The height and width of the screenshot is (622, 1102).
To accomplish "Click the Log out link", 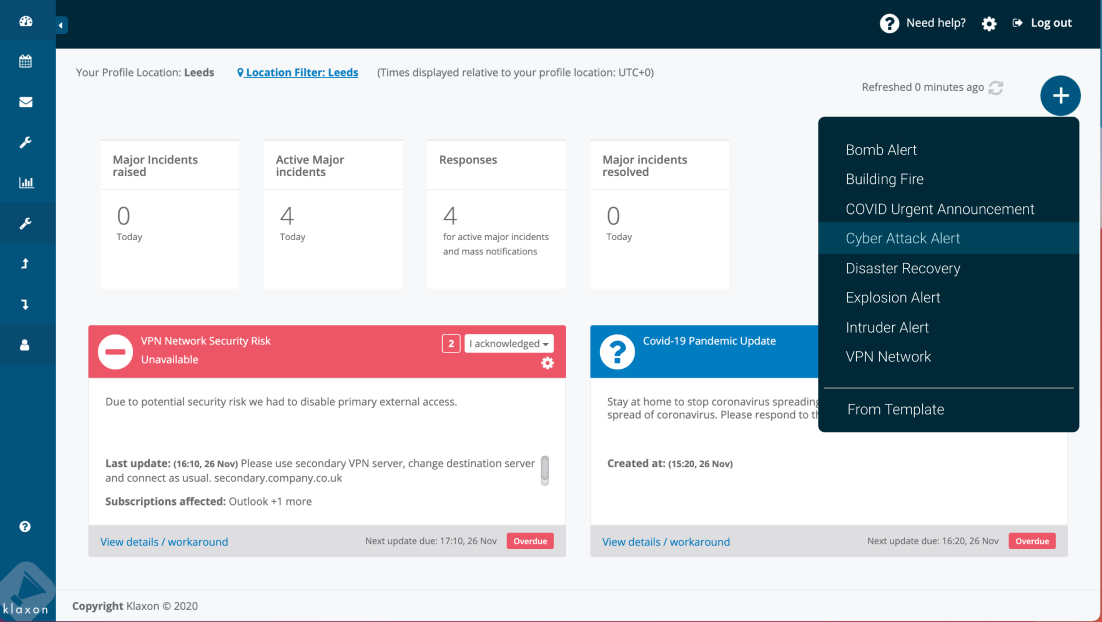I will 1042,23.
